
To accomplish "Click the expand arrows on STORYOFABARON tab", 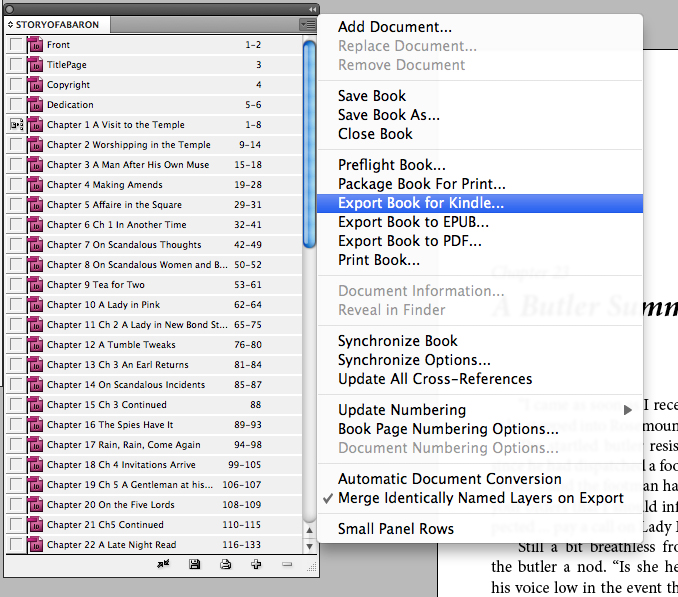I will pyautogui.click(x=10, y=24).
